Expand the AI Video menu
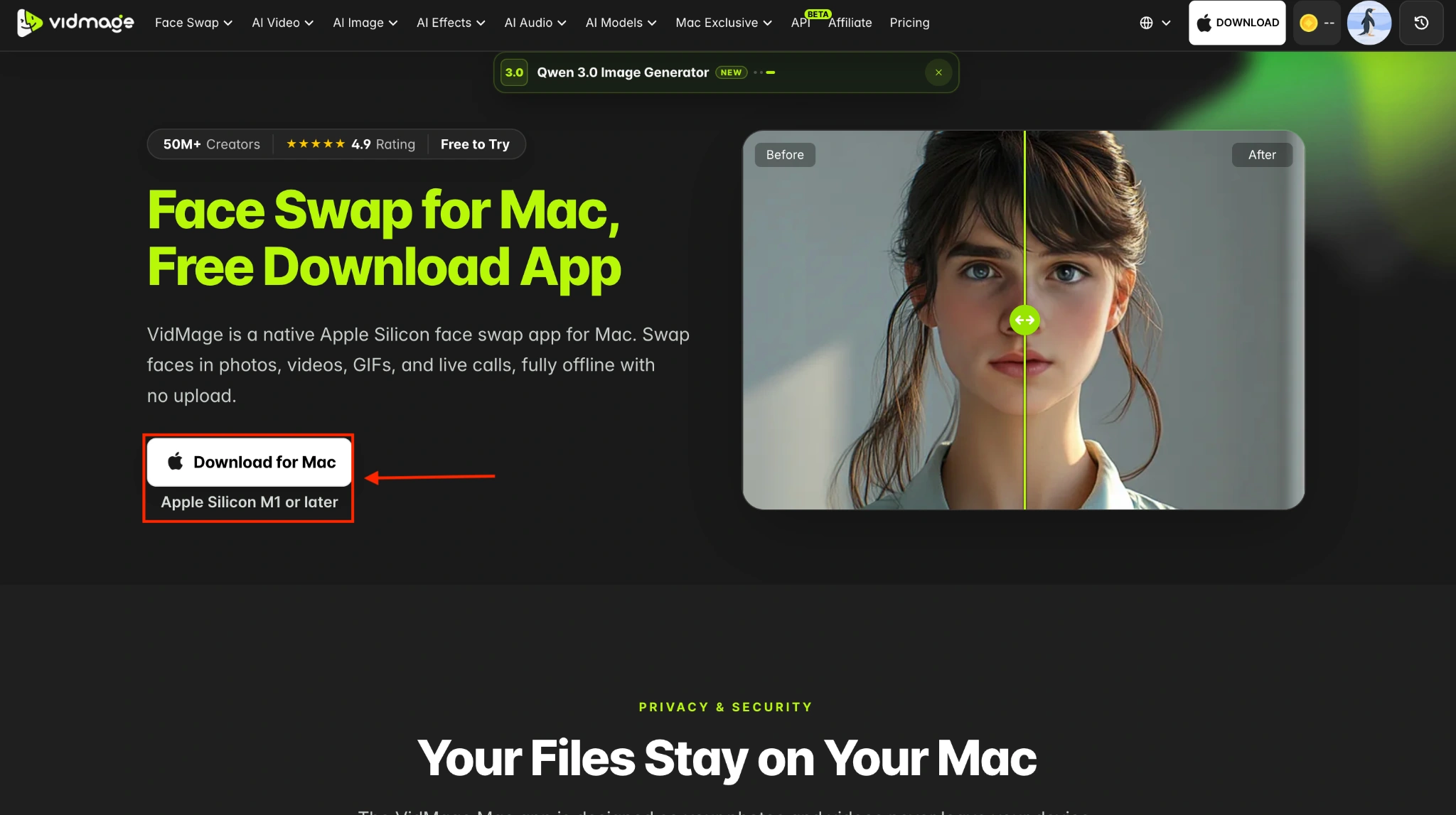1456x815 pixels. 282,23
